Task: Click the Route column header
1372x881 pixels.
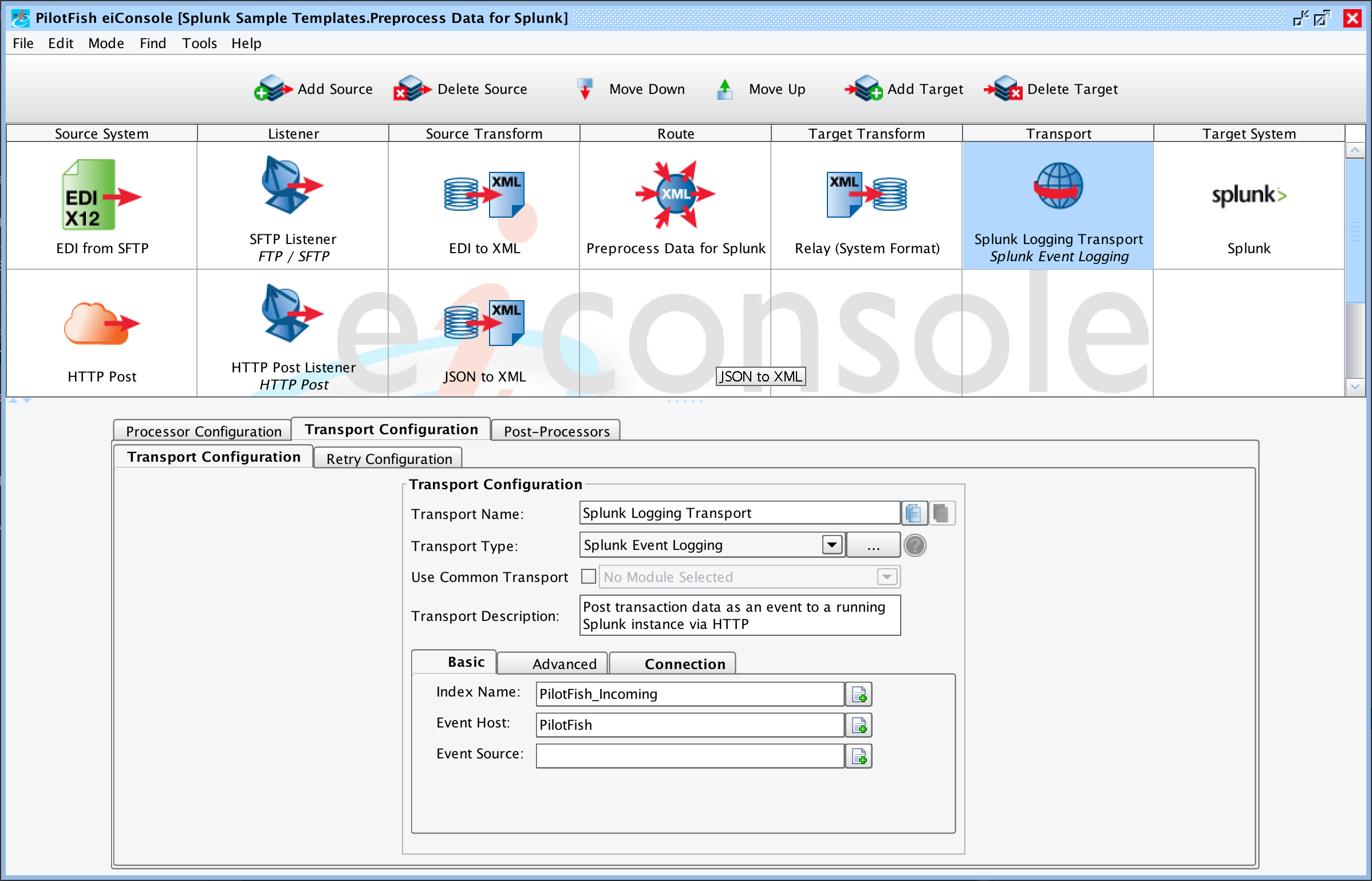Action: [x=676, y=133]
